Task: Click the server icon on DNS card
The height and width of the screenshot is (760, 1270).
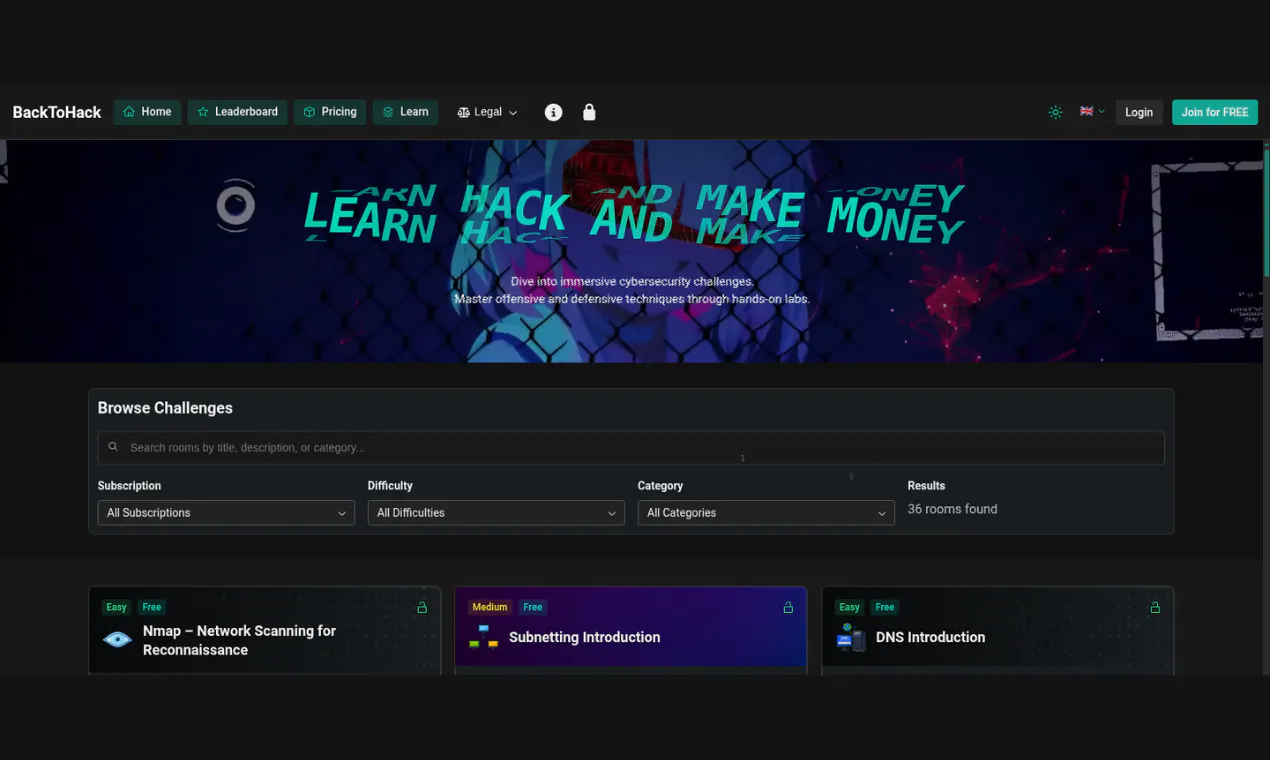Action: point(851,637)
